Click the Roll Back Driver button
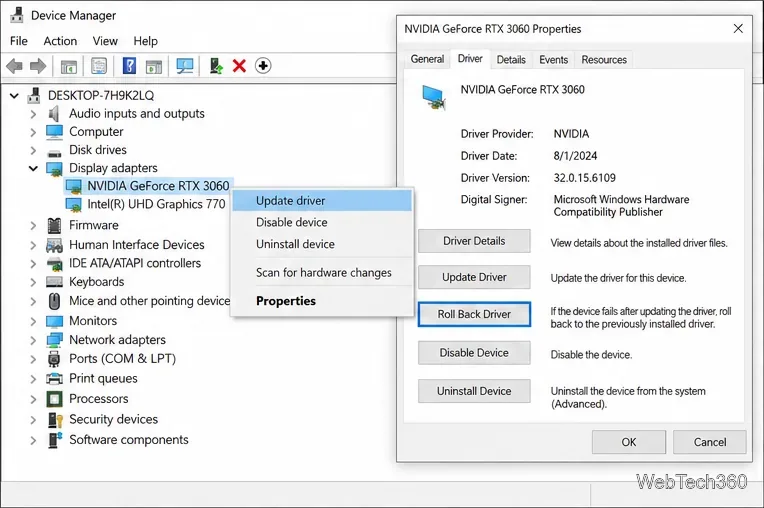Viewport: 764px width, 508px height. tap(474, 314)
